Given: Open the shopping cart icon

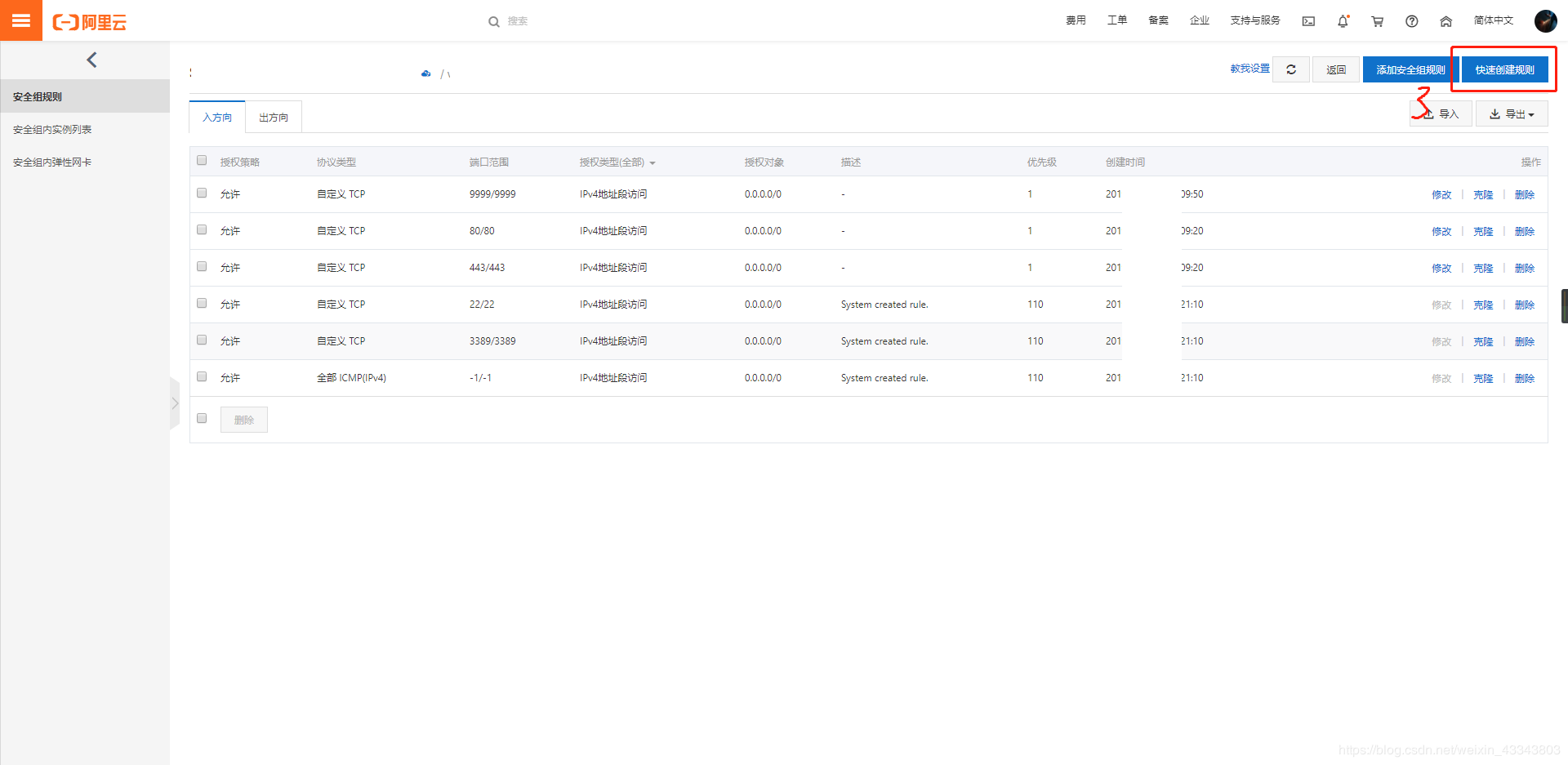Looking at the screenshot, I should point(1377,21).
